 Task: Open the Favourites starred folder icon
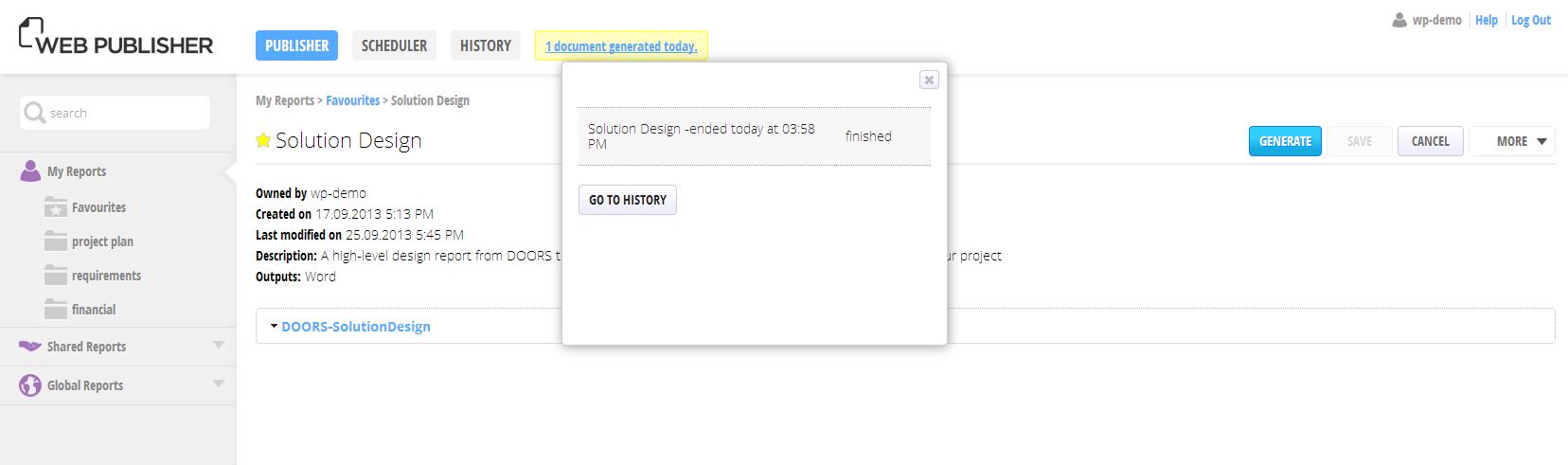[x=56, y=207]
